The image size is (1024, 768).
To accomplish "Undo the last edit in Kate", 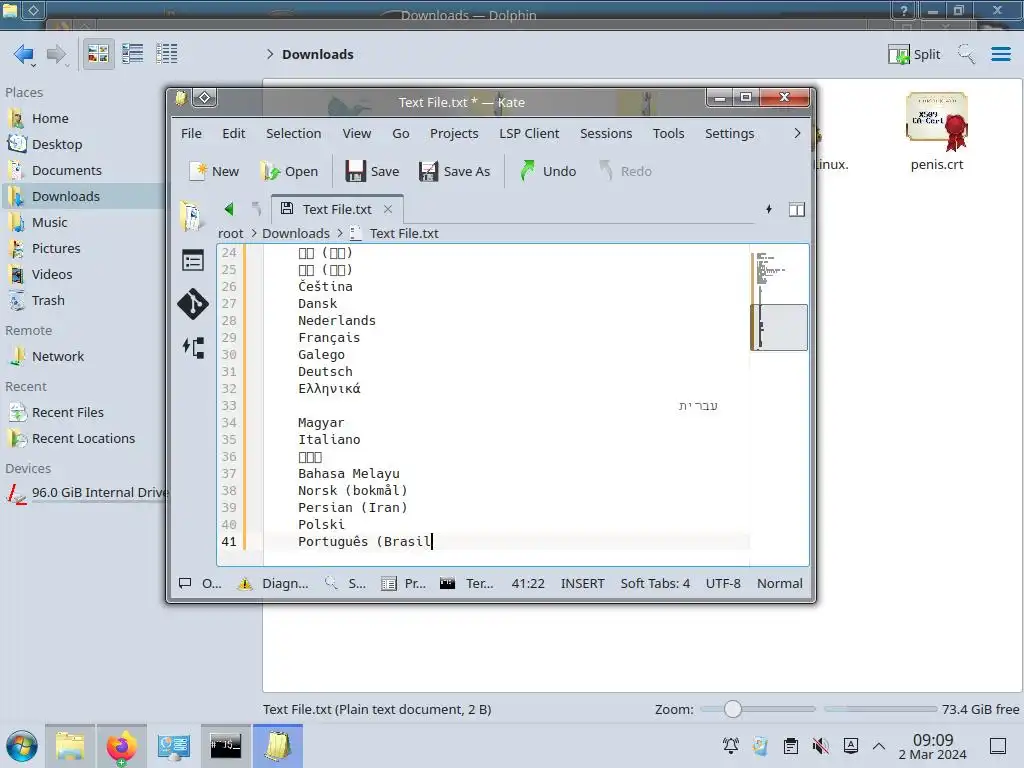I will point(548,171).
